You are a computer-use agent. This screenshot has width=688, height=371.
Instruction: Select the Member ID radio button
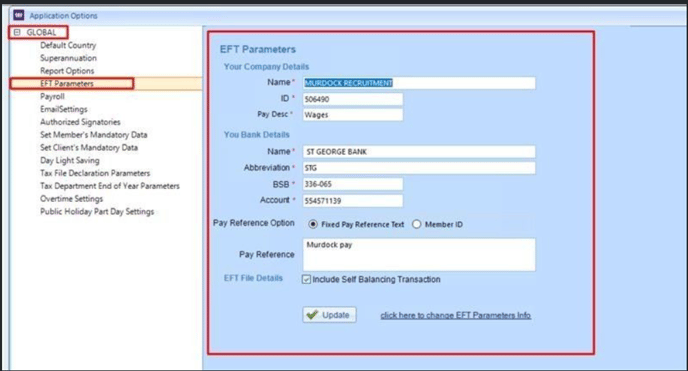coord(416,224)
